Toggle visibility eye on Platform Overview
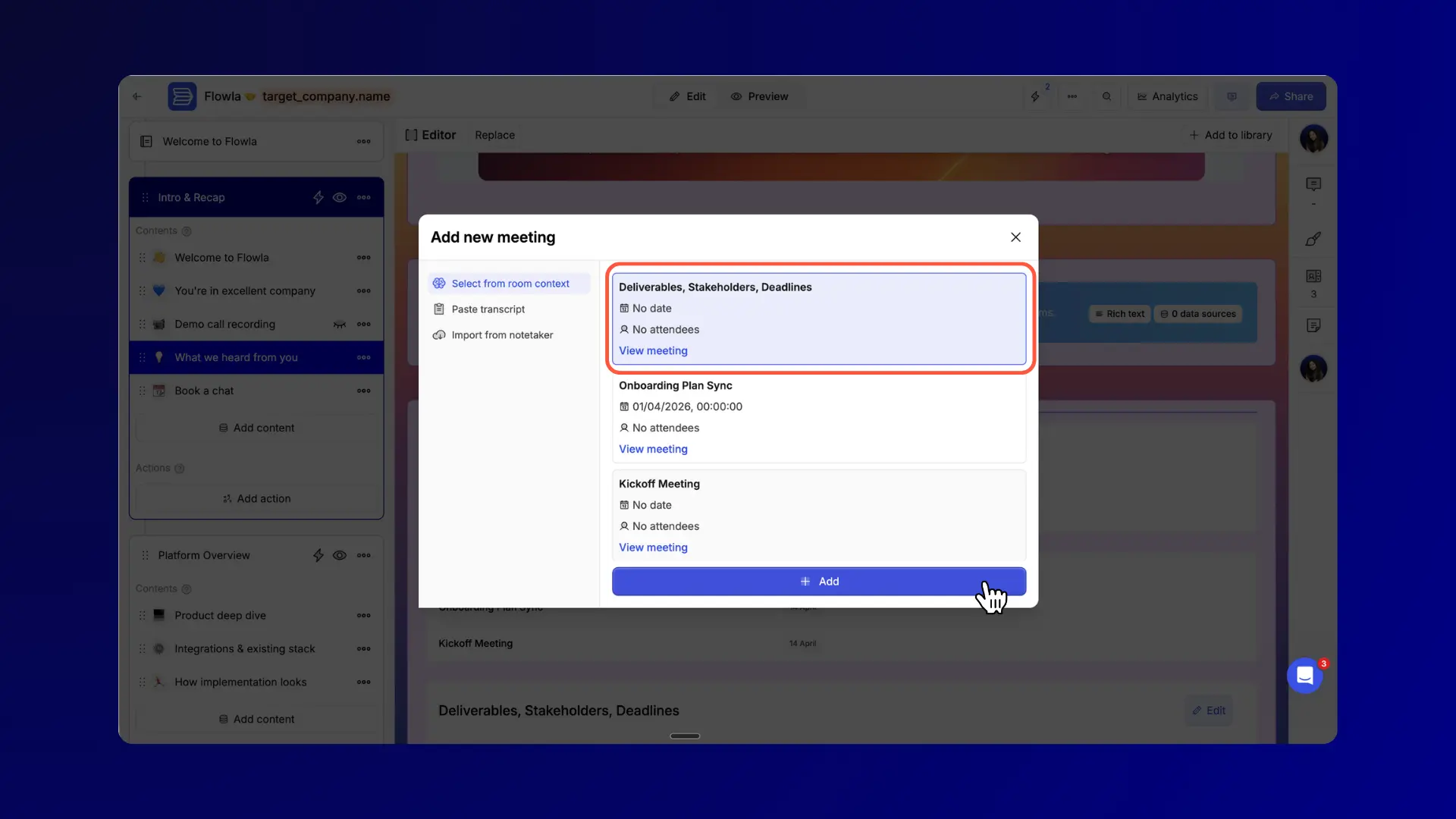The width and height of the screenshot is (1456, 819). click(x=340, y=555)
